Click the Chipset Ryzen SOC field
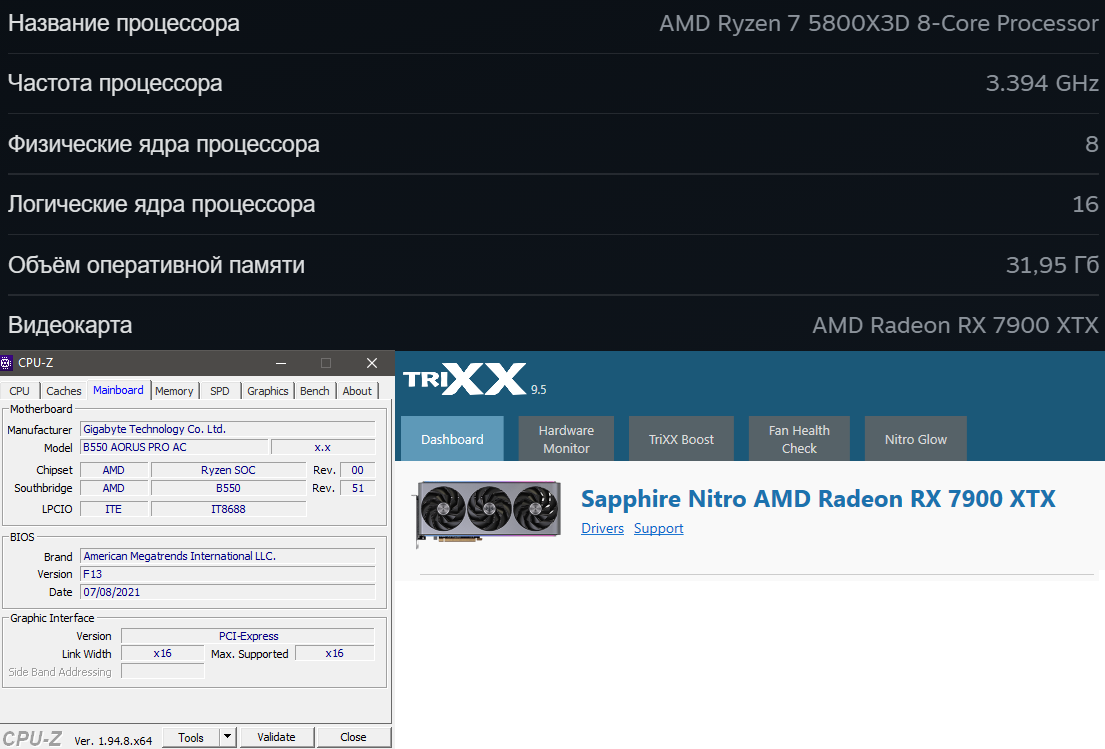Image resolution: width=1105 pixels, height=749 pixels. (228, 470)
